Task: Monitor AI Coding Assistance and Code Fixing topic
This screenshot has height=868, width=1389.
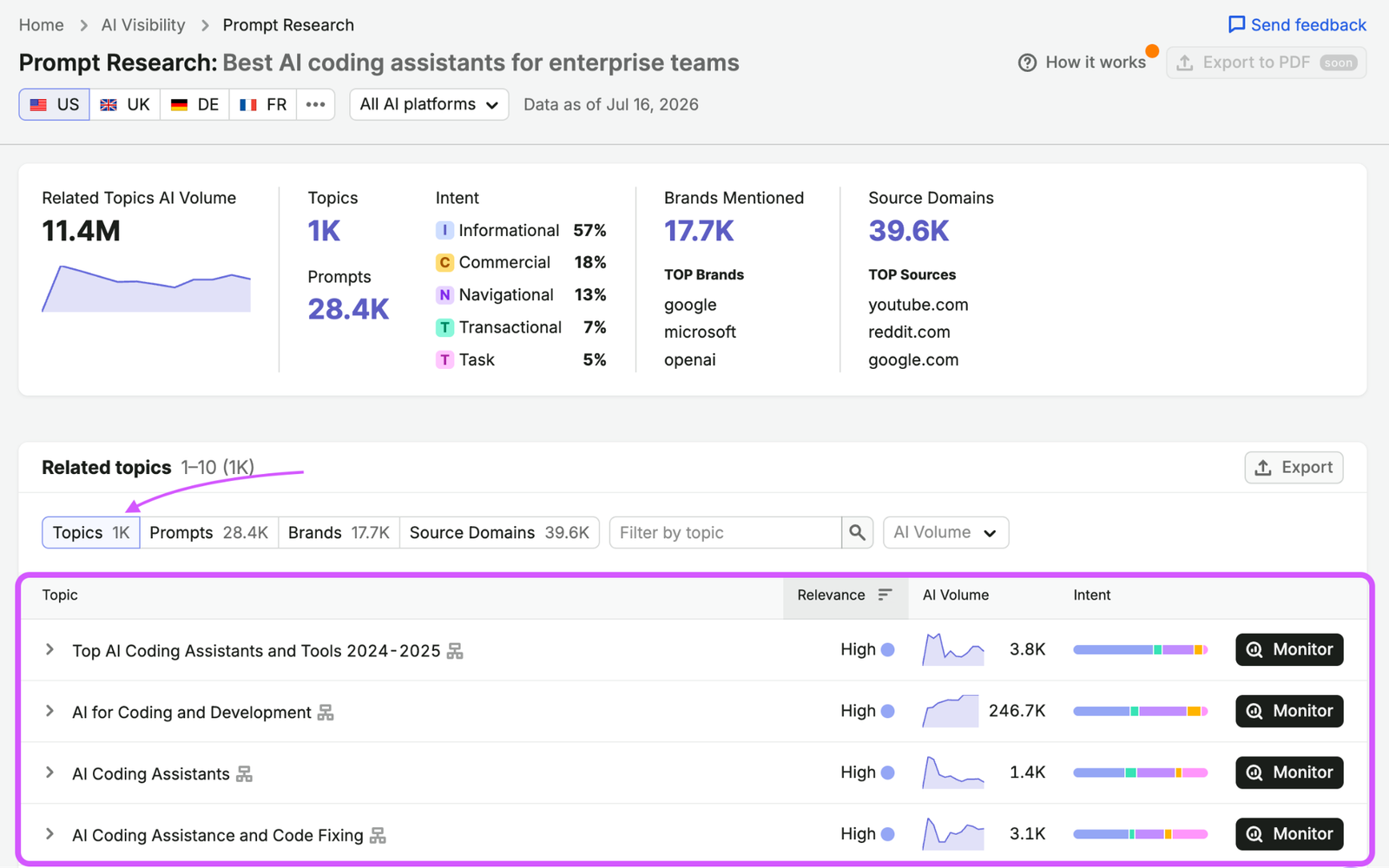Action: pyautogui.click(x=1289, y=834)
